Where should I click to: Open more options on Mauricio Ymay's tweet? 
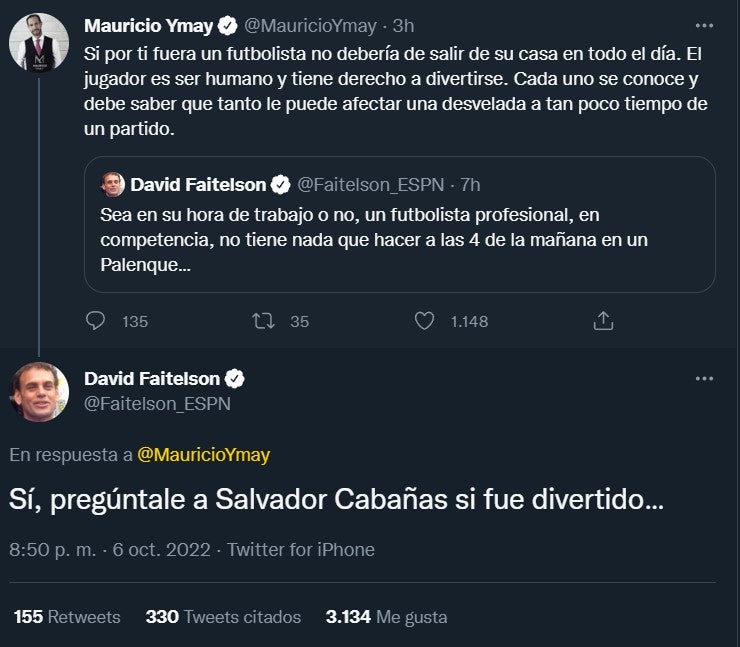[704, 24]
